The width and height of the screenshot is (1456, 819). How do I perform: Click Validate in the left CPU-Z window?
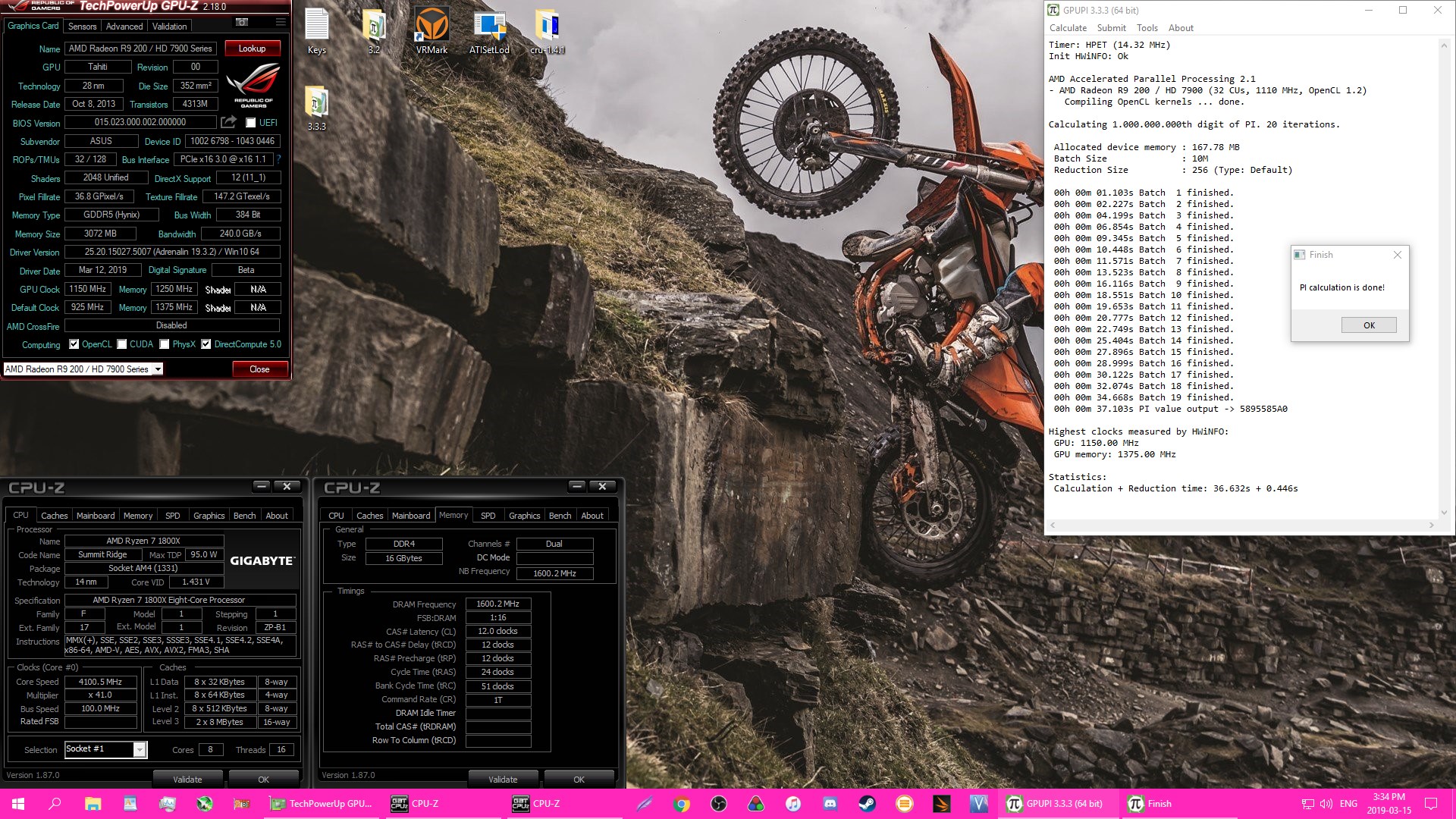pyautogui.click(x=187, y=779)
